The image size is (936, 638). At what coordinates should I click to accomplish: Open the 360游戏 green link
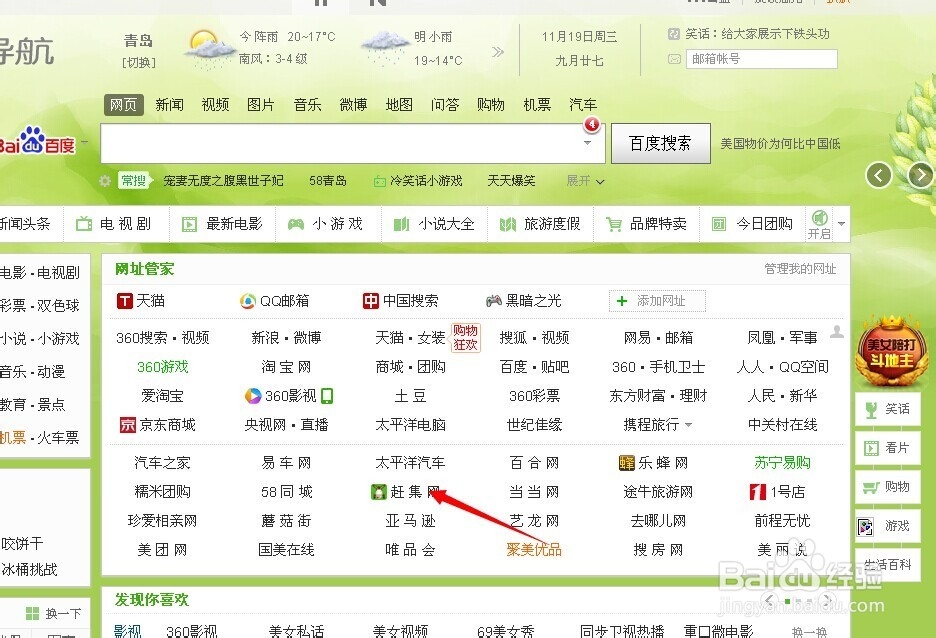click(162, 366)
